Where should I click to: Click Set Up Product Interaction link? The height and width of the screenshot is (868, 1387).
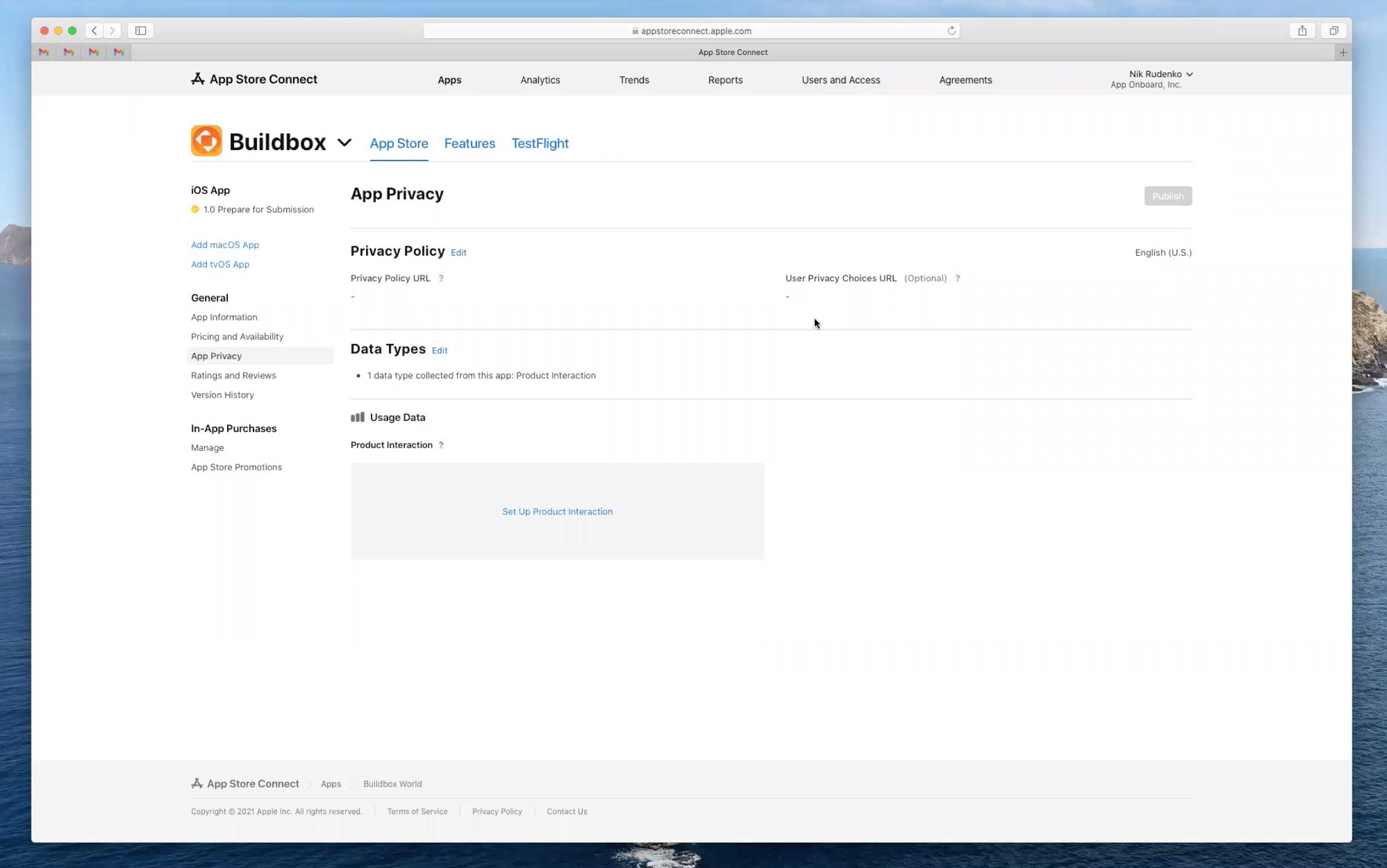(x=557, y=511)
